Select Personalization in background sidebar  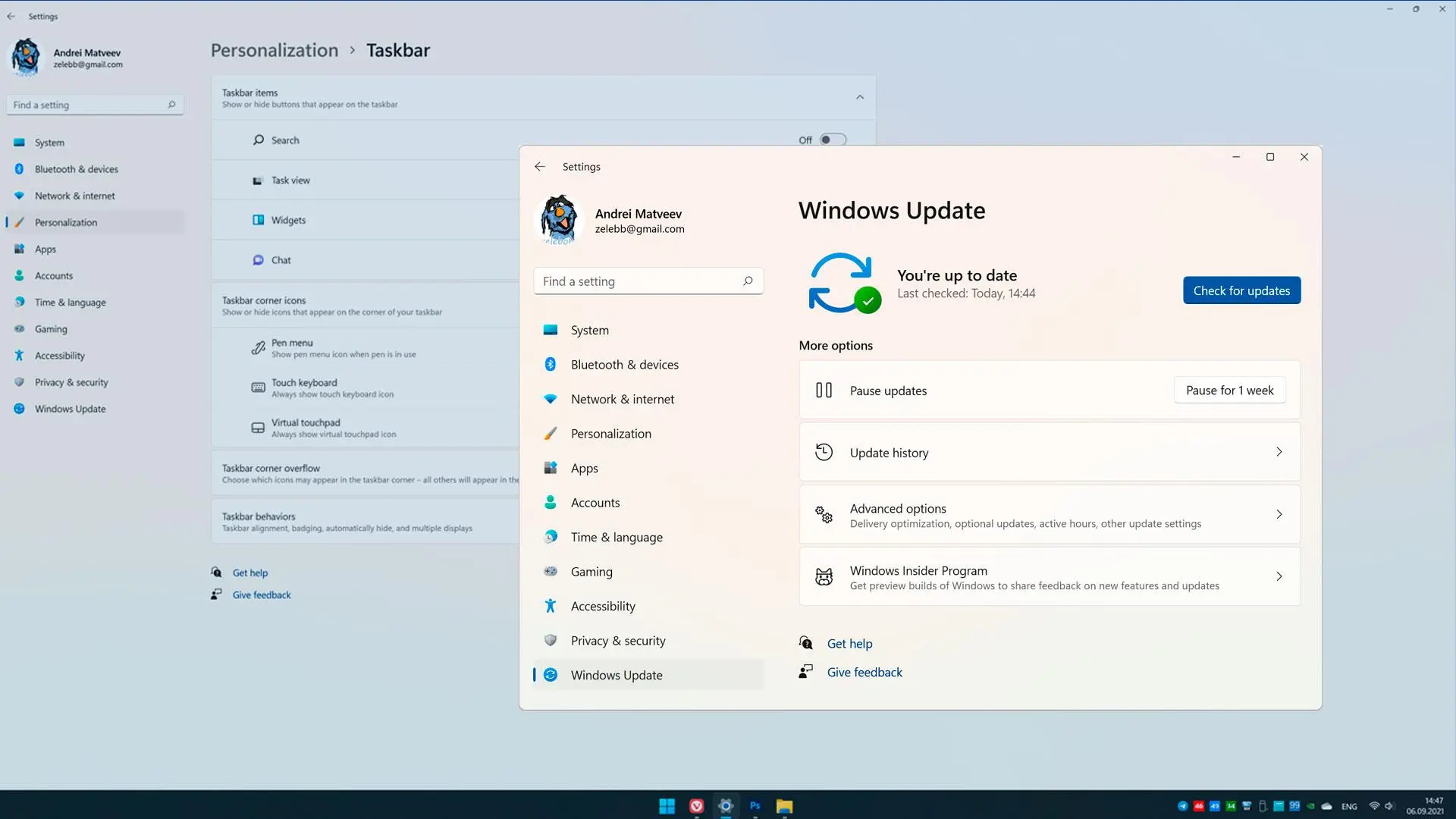95,222
